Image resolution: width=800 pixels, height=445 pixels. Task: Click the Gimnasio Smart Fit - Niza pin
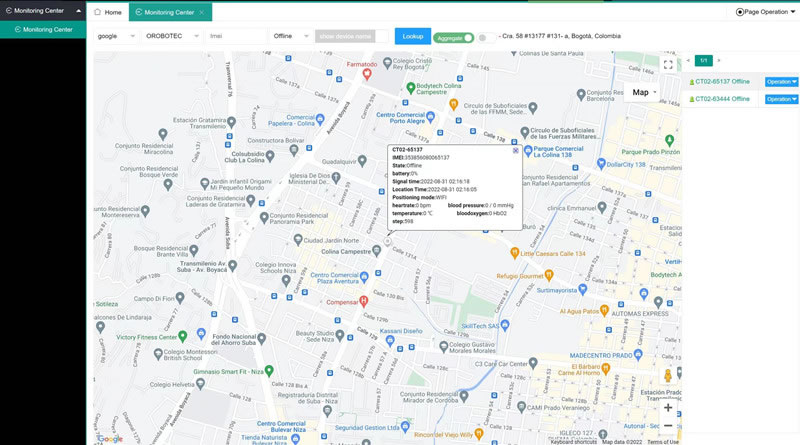(x=269, y=370)
